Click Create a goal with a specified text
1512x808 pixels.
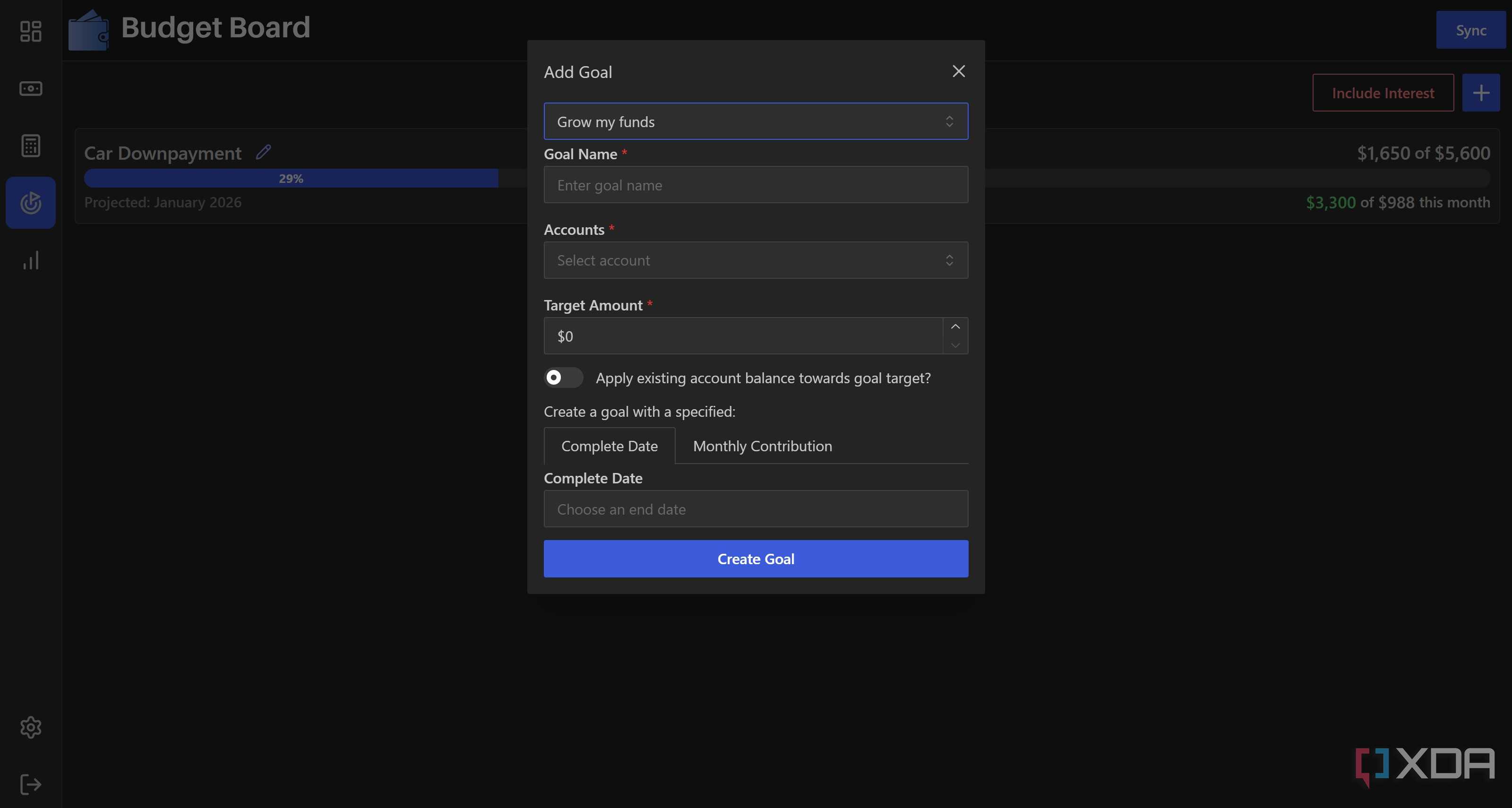coord(639,412)
